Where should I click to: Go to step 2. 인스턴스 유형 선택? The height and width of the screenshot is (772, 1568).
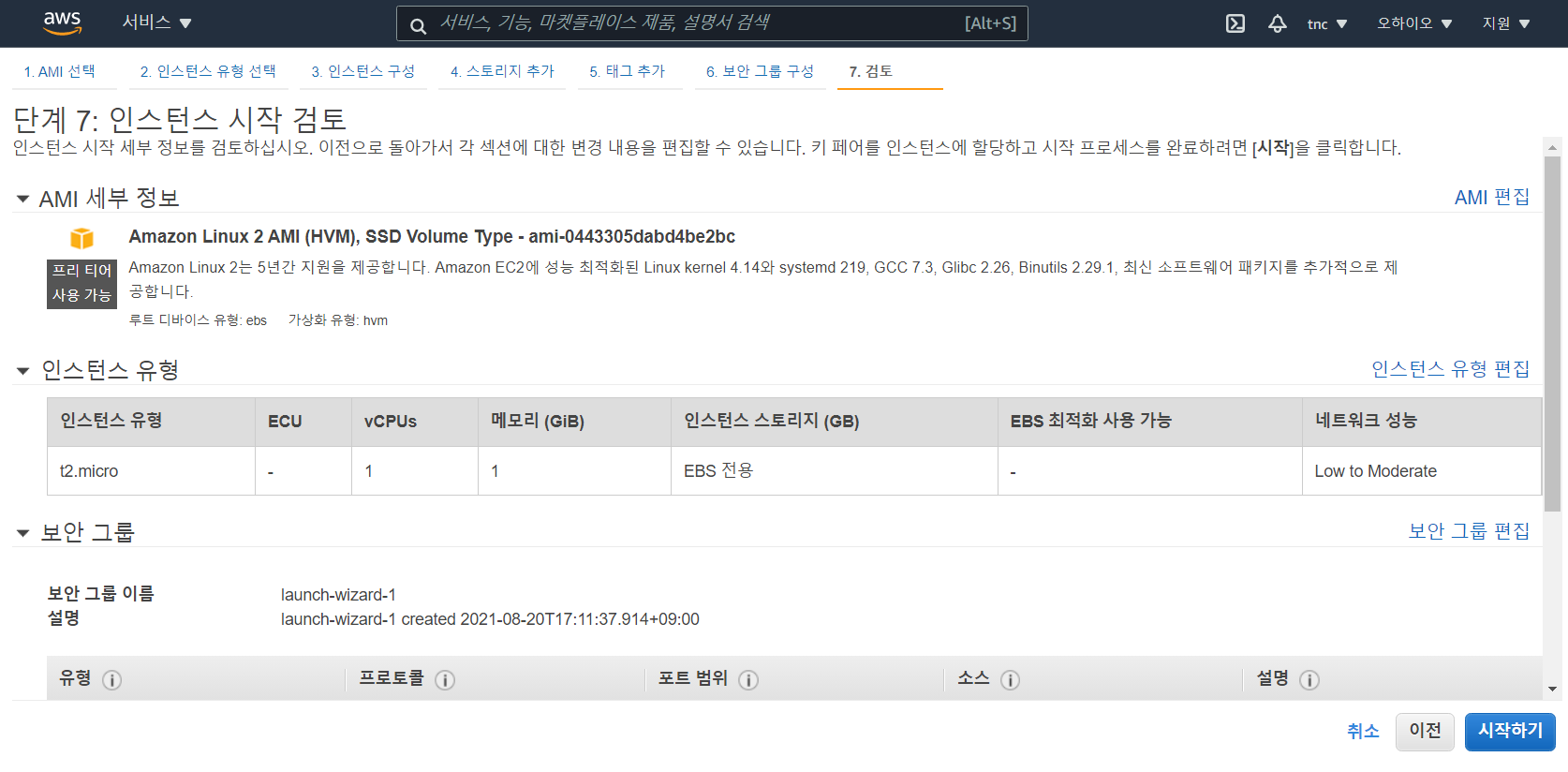point(208,71)
